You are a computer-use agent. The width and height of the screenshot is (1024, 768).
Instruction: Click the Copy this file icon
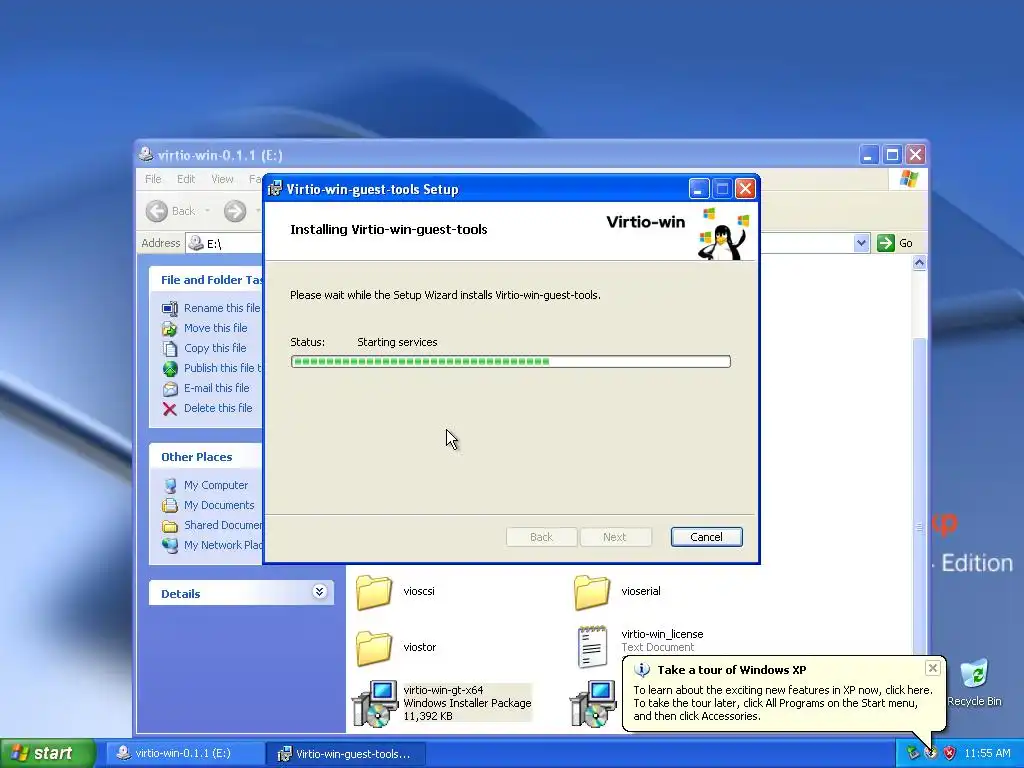pos(170,348)
